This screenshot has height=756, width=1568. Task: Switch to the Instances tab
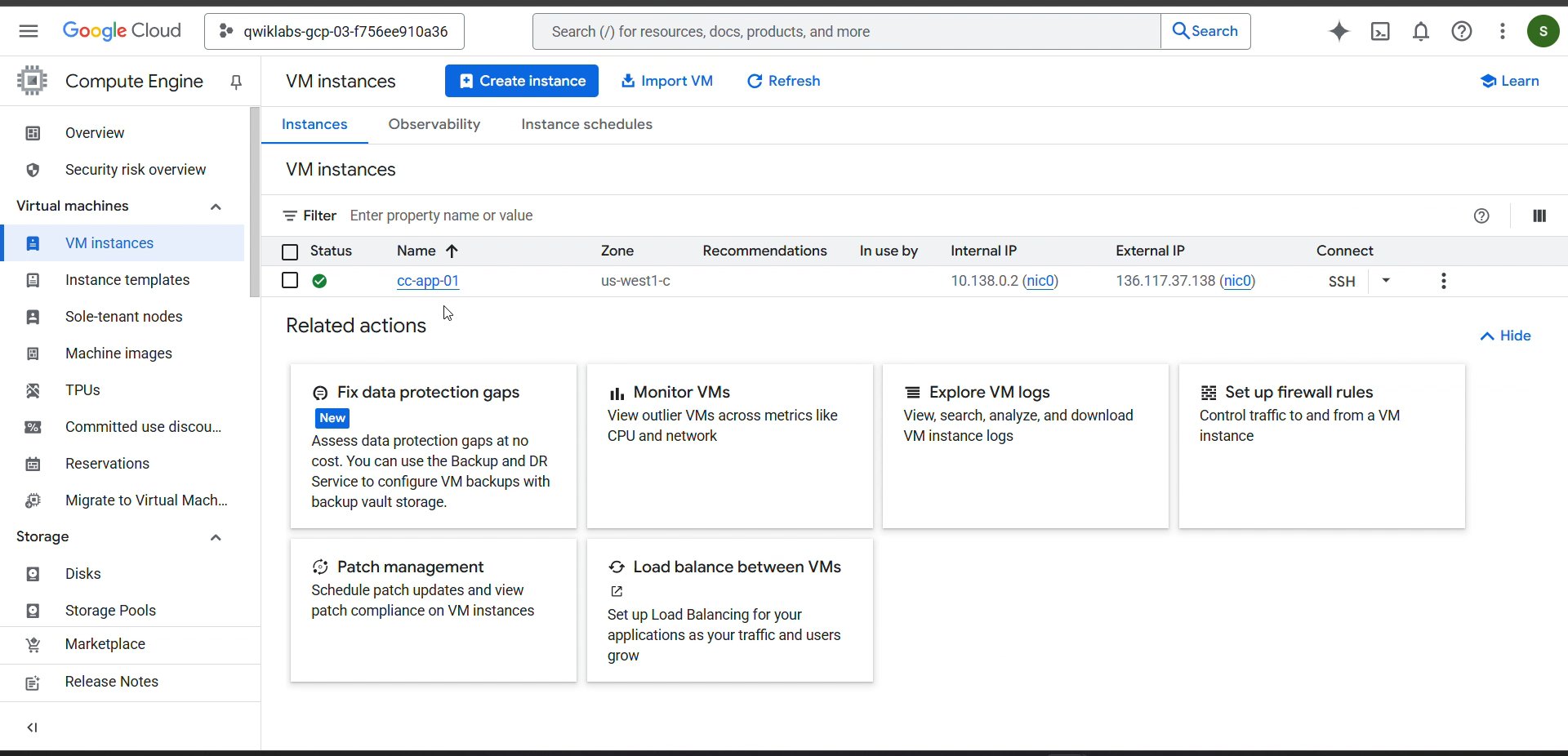pos(314,124)
